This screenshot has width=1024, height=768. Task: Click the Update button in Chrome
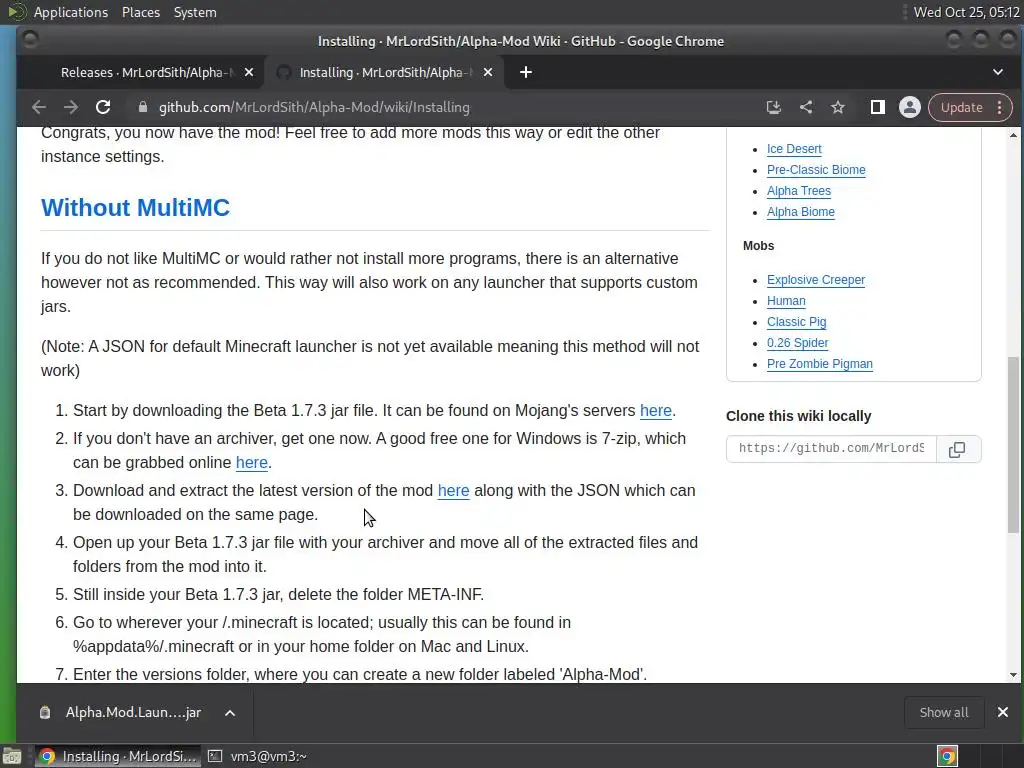click(961, 107)
